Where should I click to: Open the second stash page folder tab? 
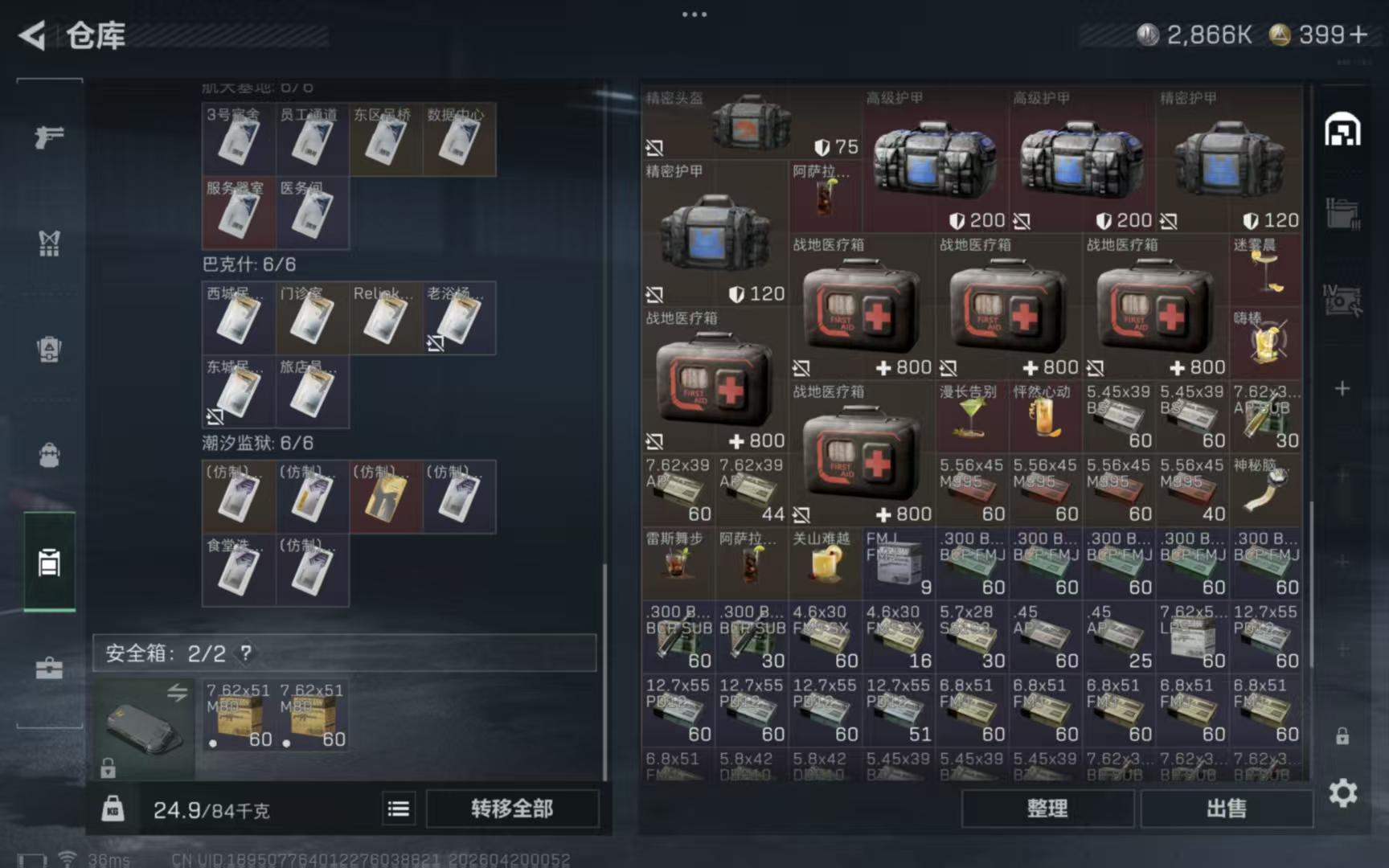pos(1342,215)
